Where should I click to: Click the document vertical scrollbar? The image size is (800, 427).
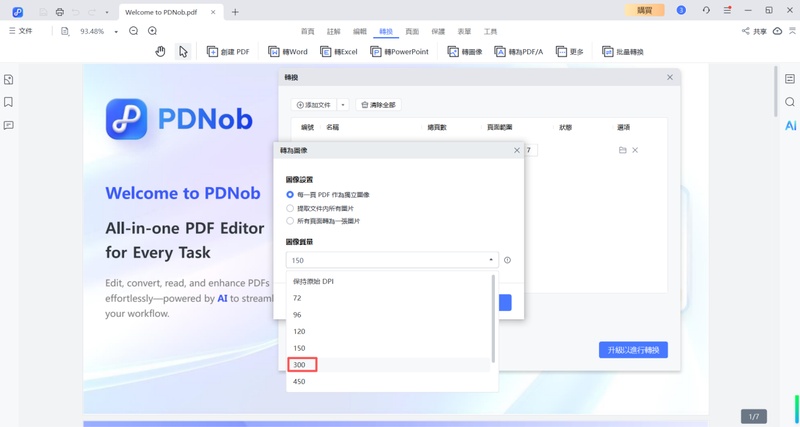[x=776, y=92]
